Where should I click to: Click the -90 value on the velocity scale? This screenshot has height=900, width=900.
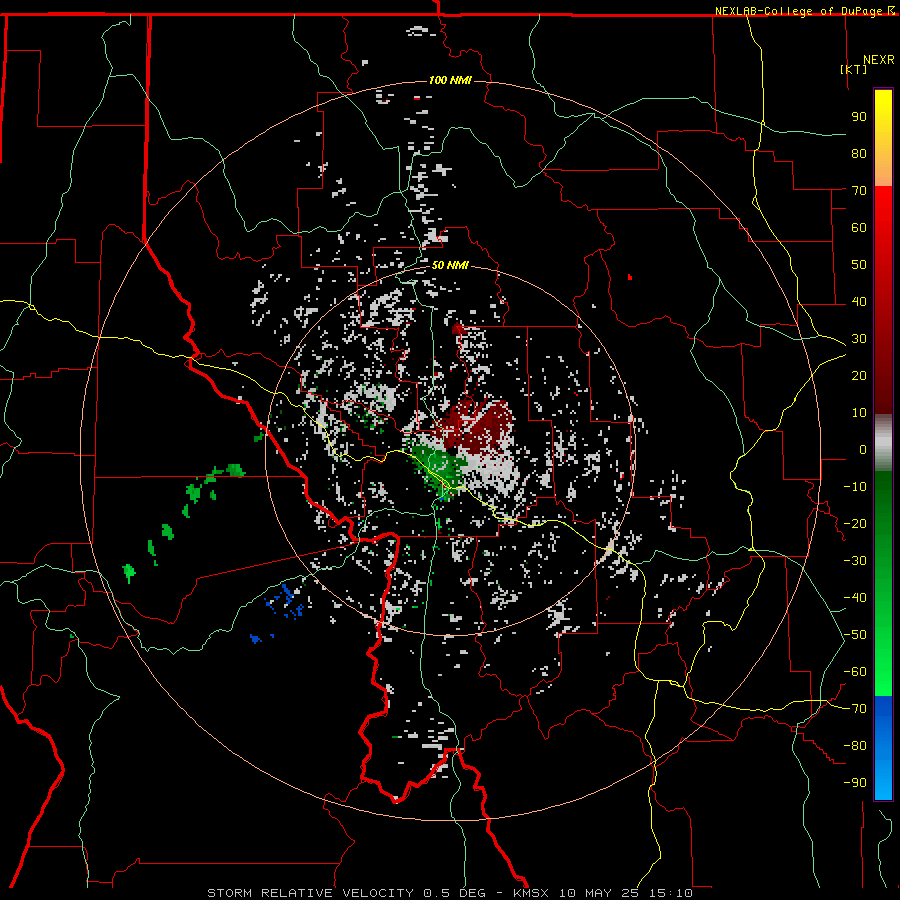coord(855,783)
